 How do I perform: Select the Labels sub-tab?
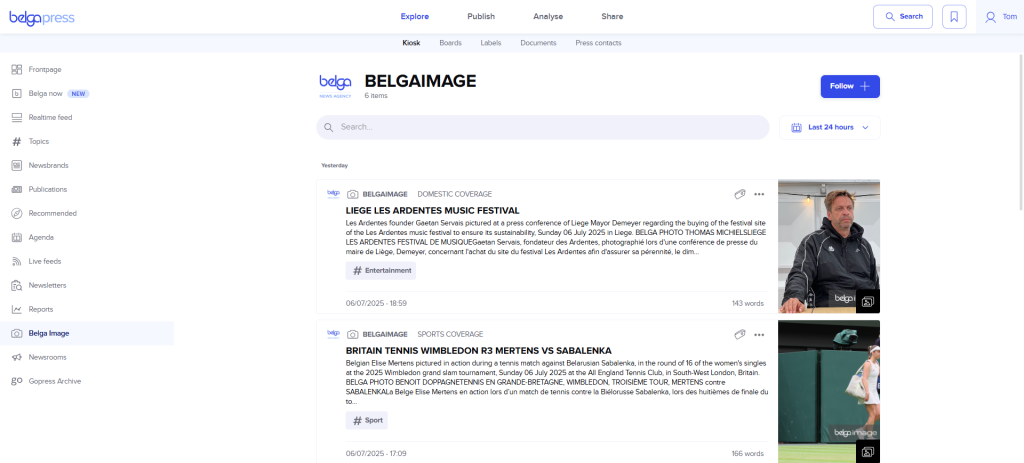point(490,43)
